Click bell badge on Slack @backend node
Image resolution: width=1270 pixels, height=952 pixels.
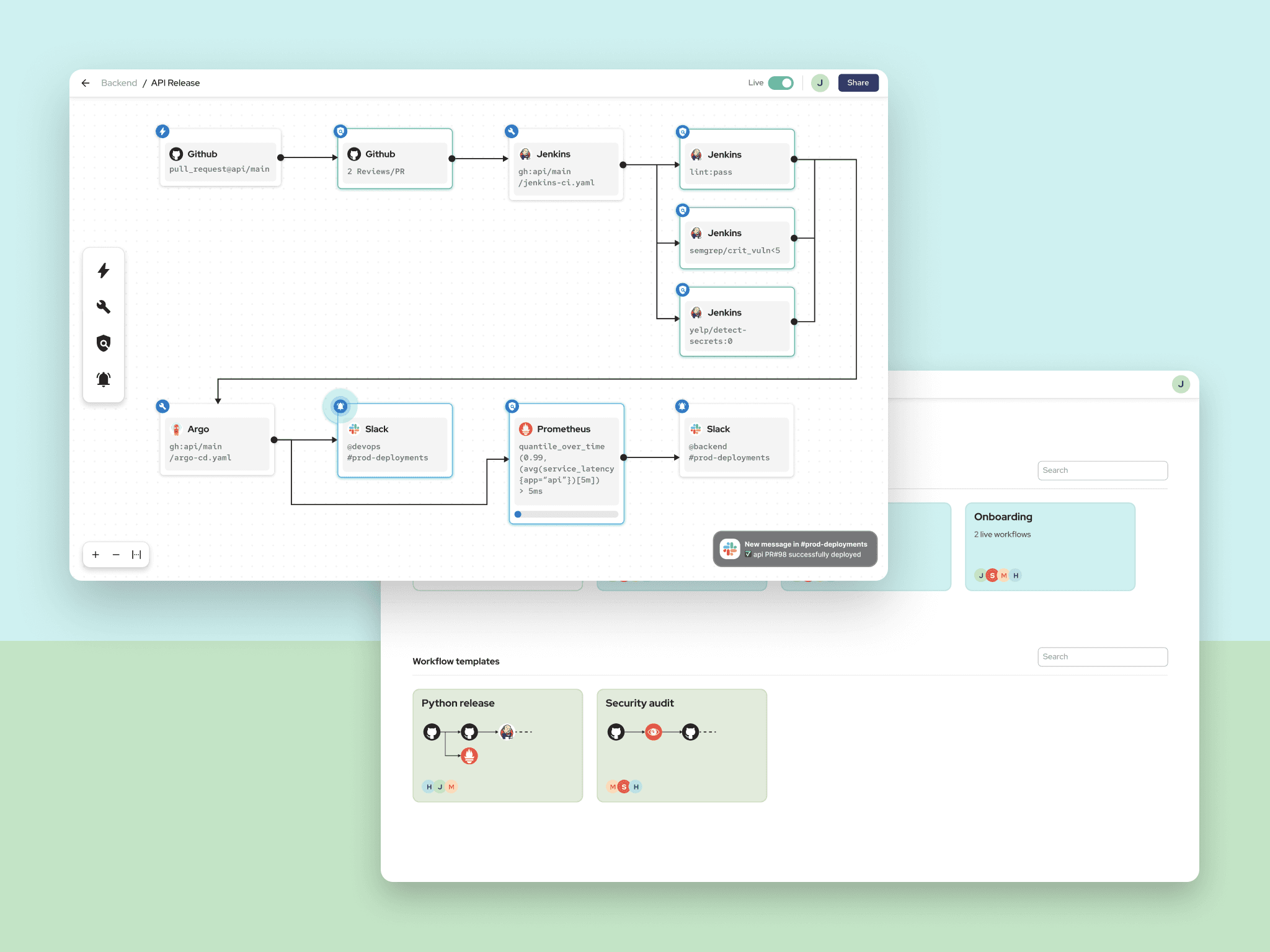682,407
